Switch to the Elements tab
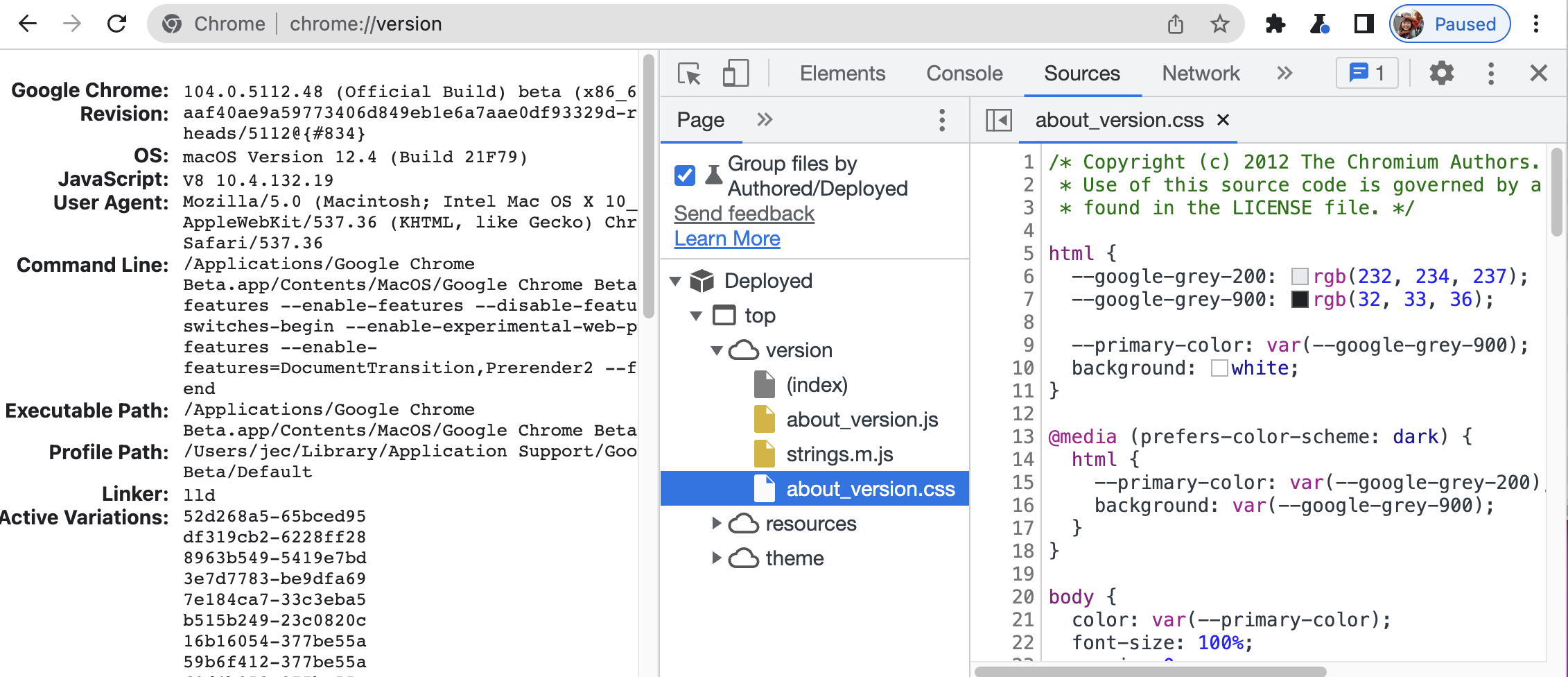 (842, 73)
